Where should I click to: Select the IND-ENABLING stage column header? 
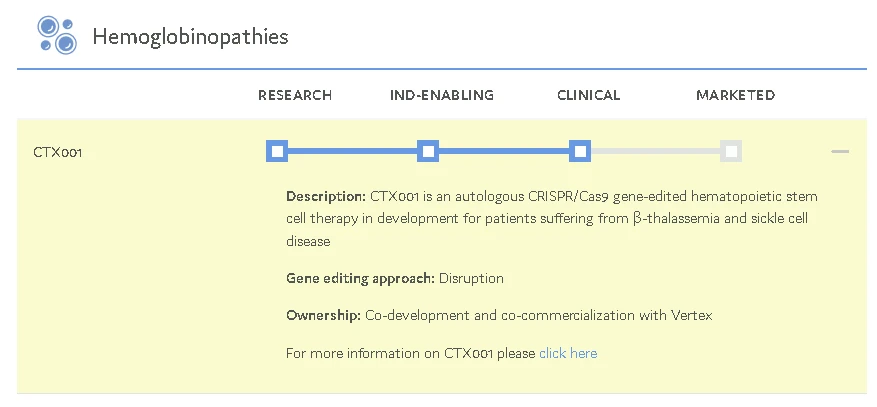(442, 95)
